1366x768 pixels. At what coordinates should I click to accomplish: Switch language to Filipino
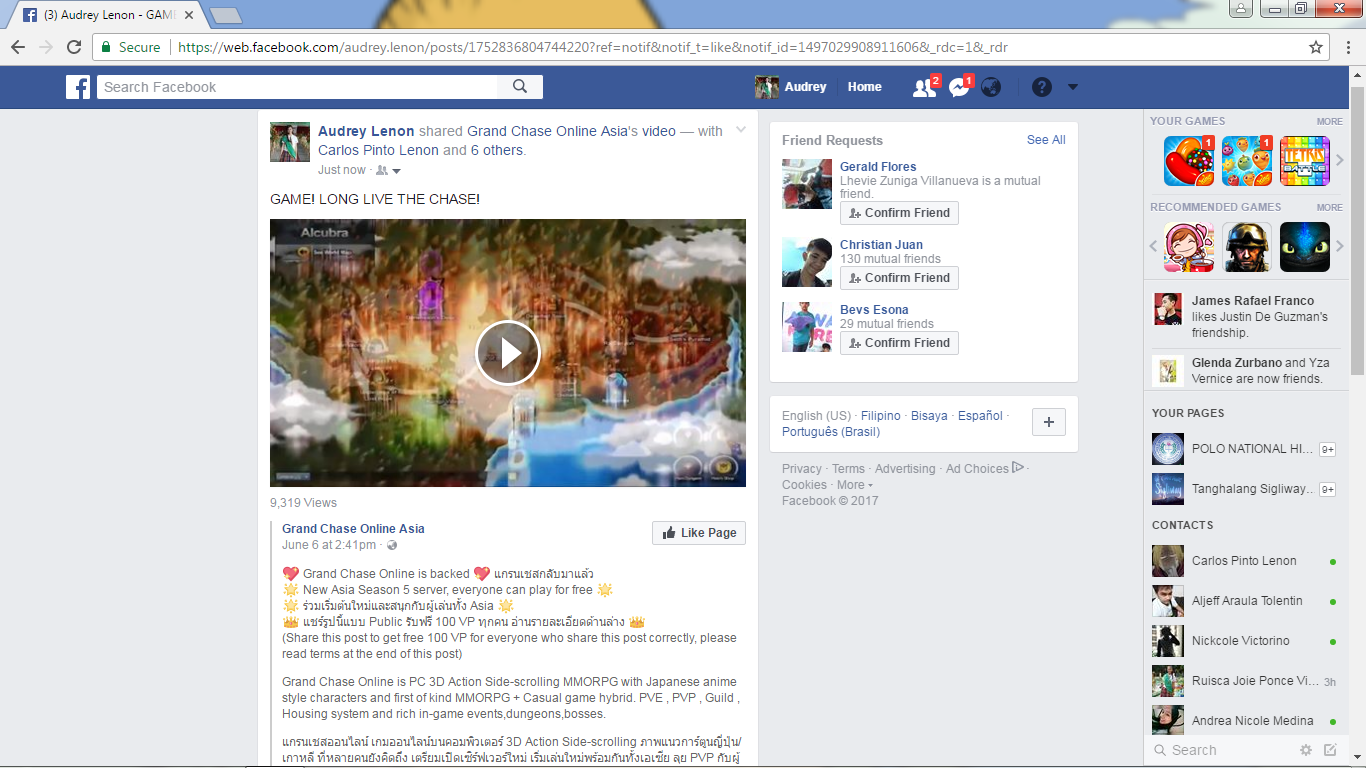[881, 416]
